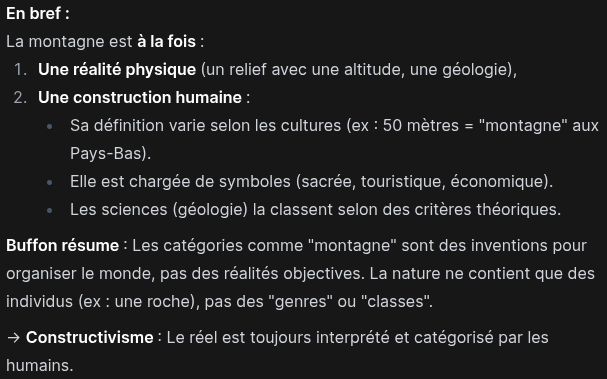This screenshot has width=607, height=379.
Task: Select the "Une construction humaine" list item
Action: [x=144, y=98]
